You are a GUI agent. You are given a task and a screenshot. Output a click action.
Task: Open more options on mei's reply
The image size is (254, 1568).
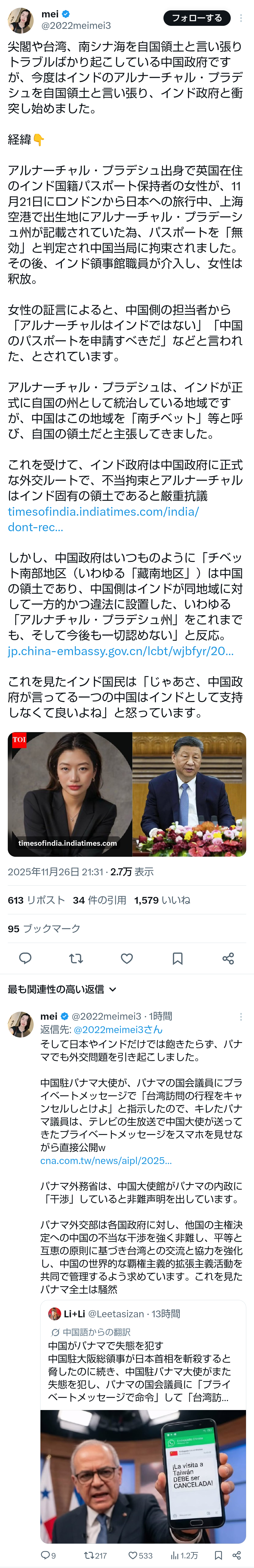point(241,1017)
